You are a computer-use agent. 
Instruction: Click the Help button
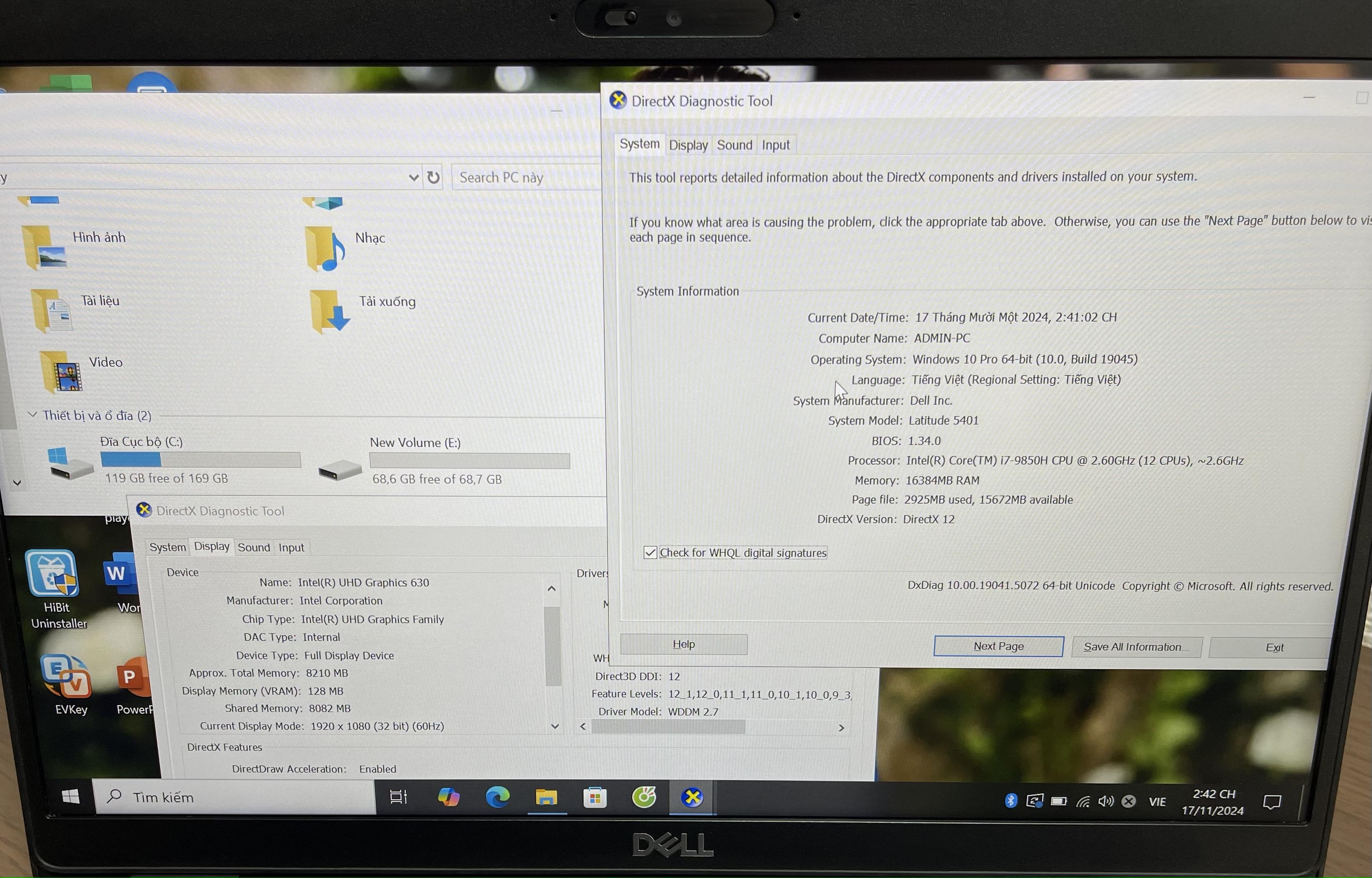pyautogui.click(x=683, y=644)
